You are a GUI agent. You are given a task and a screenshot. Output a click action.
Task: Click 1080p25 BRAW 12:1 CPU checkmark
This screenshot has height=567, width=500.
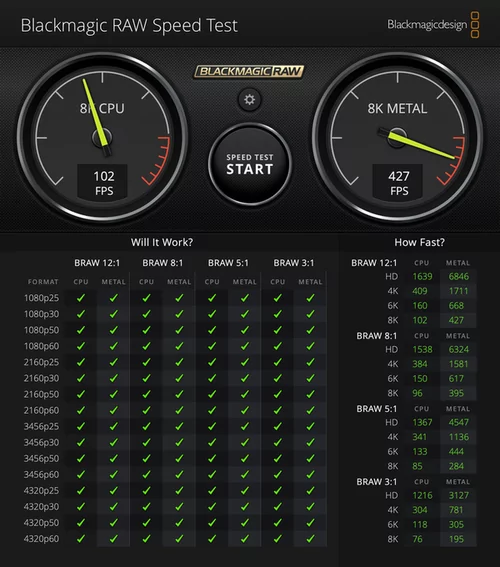pyautogui.click(x=81, y=298)
